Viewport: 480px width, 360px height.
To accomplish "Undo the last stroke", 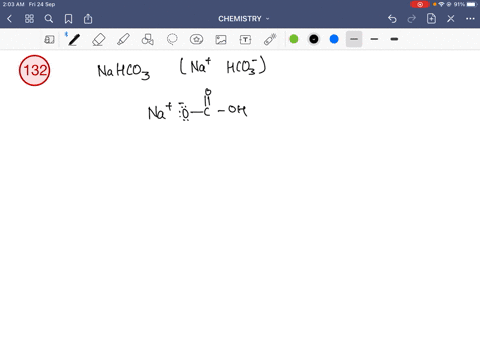I will (392, 19).
